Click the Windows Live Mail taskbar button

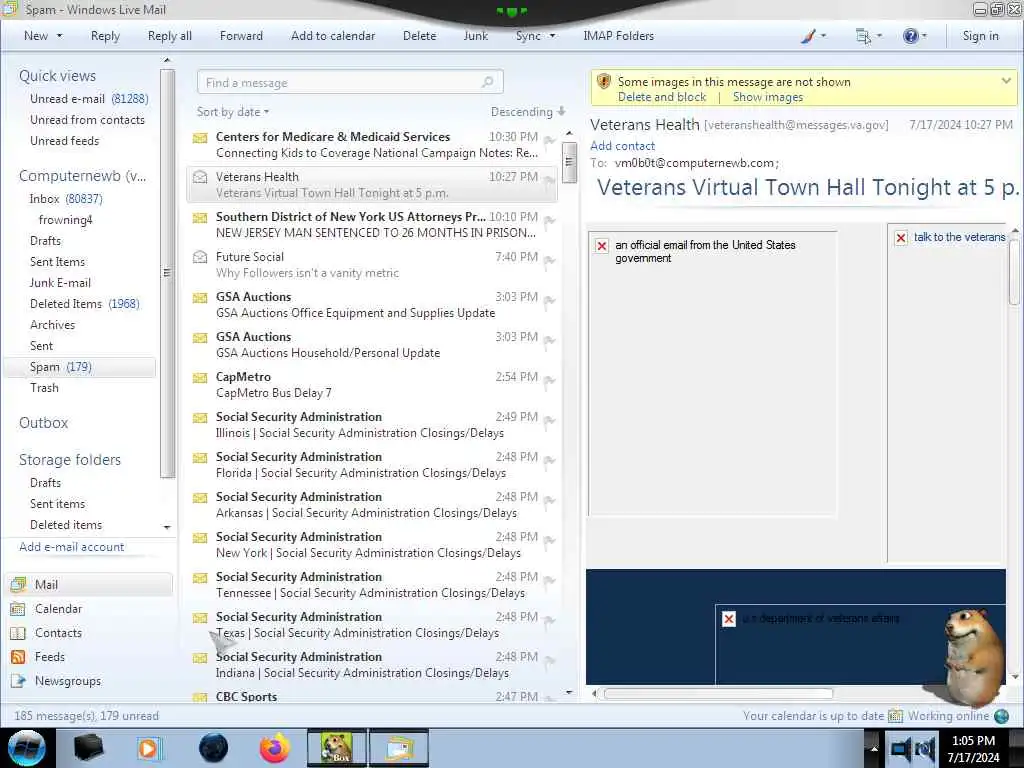tap(399, 748)
